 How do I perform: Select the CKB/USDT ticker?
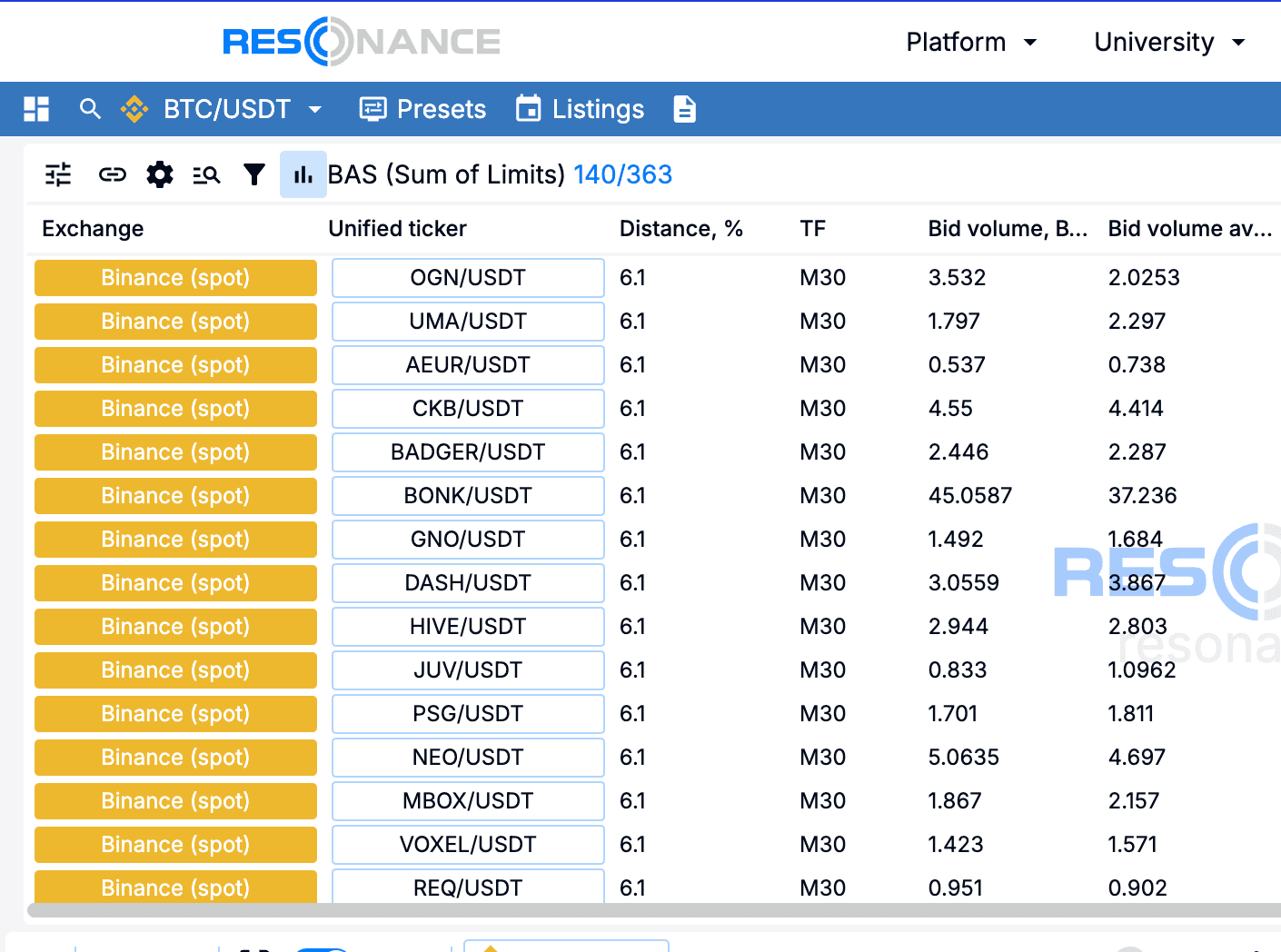coord(468,409)
